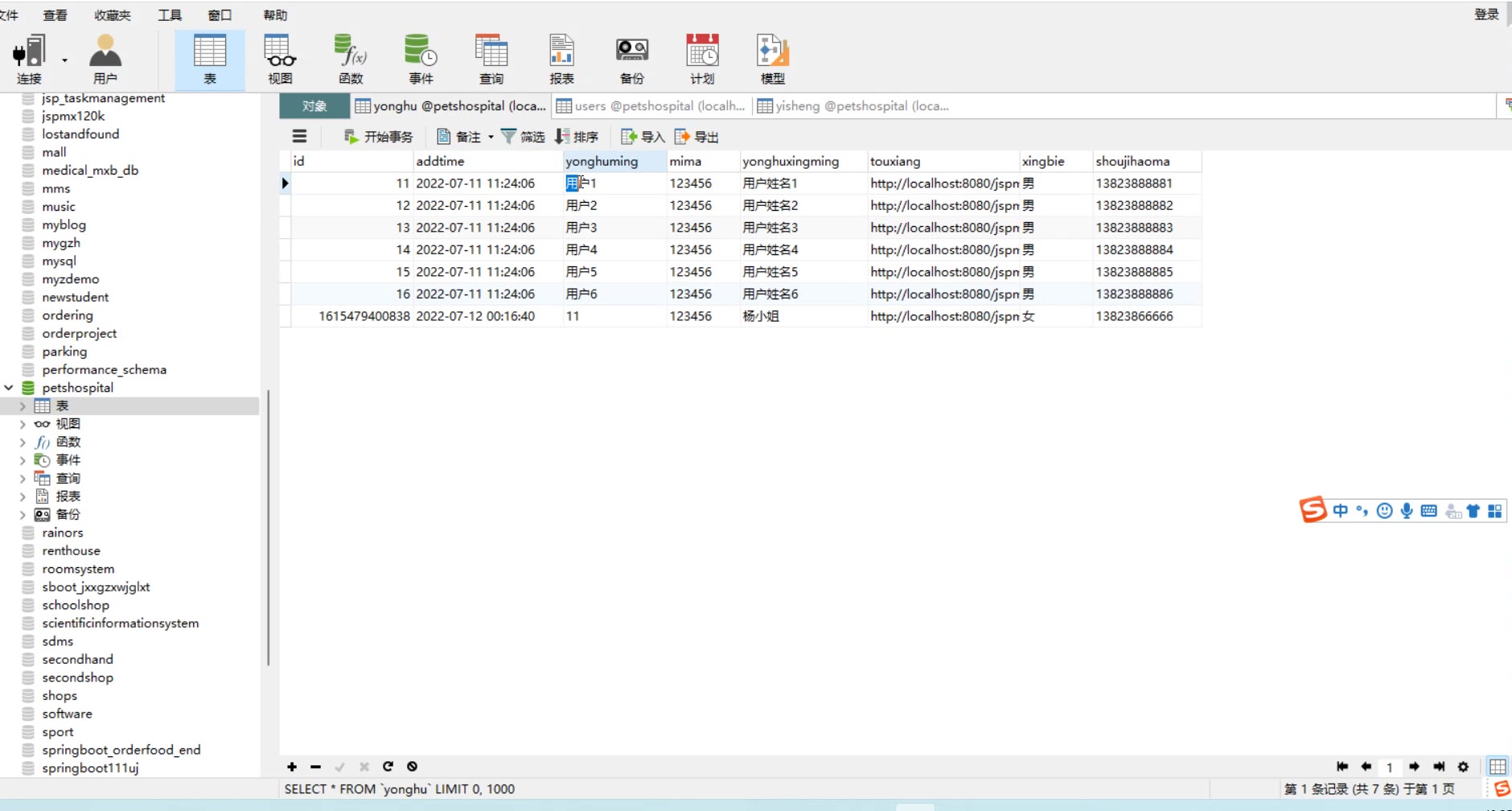The image size is (1512, 811).
Task: Go to the next page
Action: 1414,767
